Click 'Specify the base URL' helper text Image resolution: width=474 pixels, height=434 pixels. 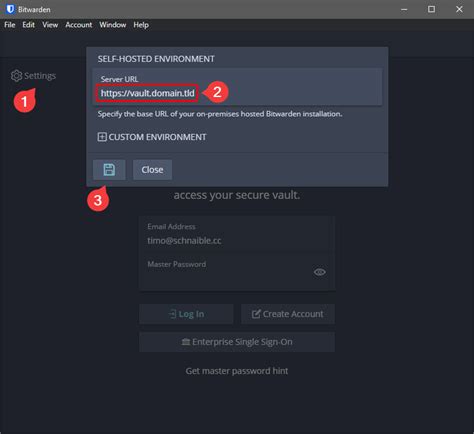point(220,114)
